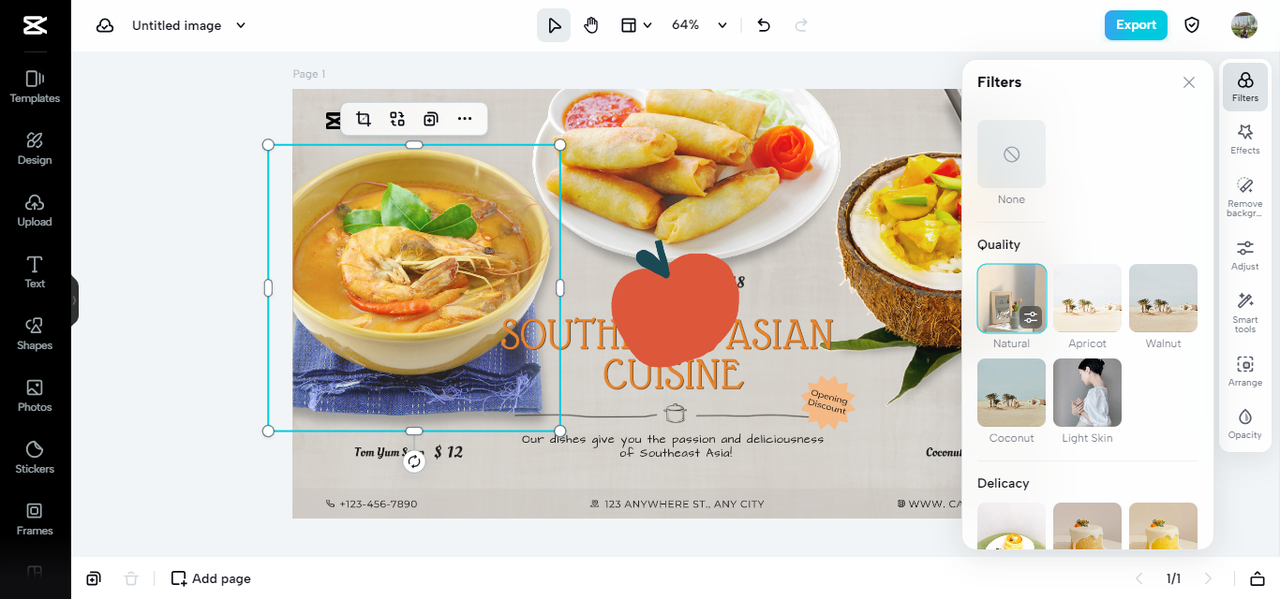The height and width of the screenshot is (599, 1280).
Task: Select the Hand pan tool
Action: [591, 25]
